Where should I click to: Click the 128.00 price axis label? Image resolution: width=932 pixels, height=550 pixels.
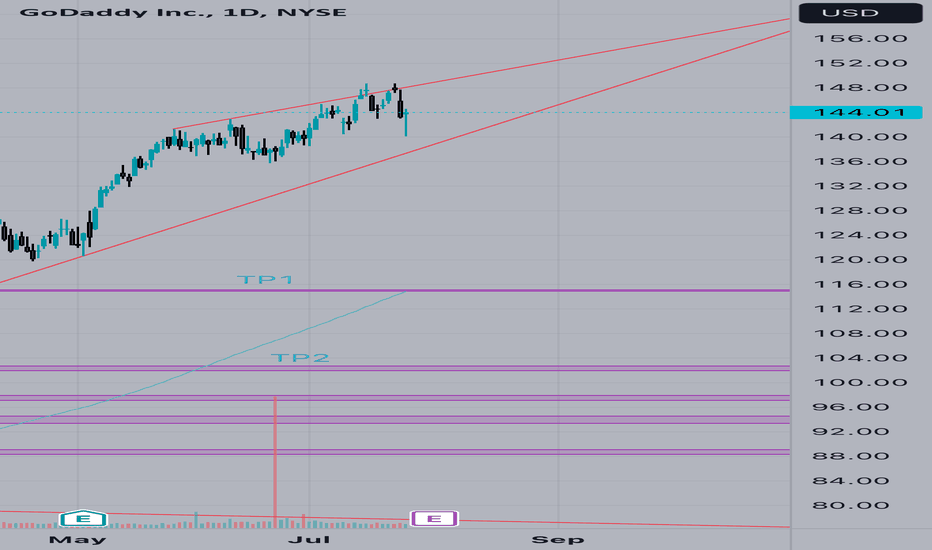pyautogui.click(x=860, y=210)
